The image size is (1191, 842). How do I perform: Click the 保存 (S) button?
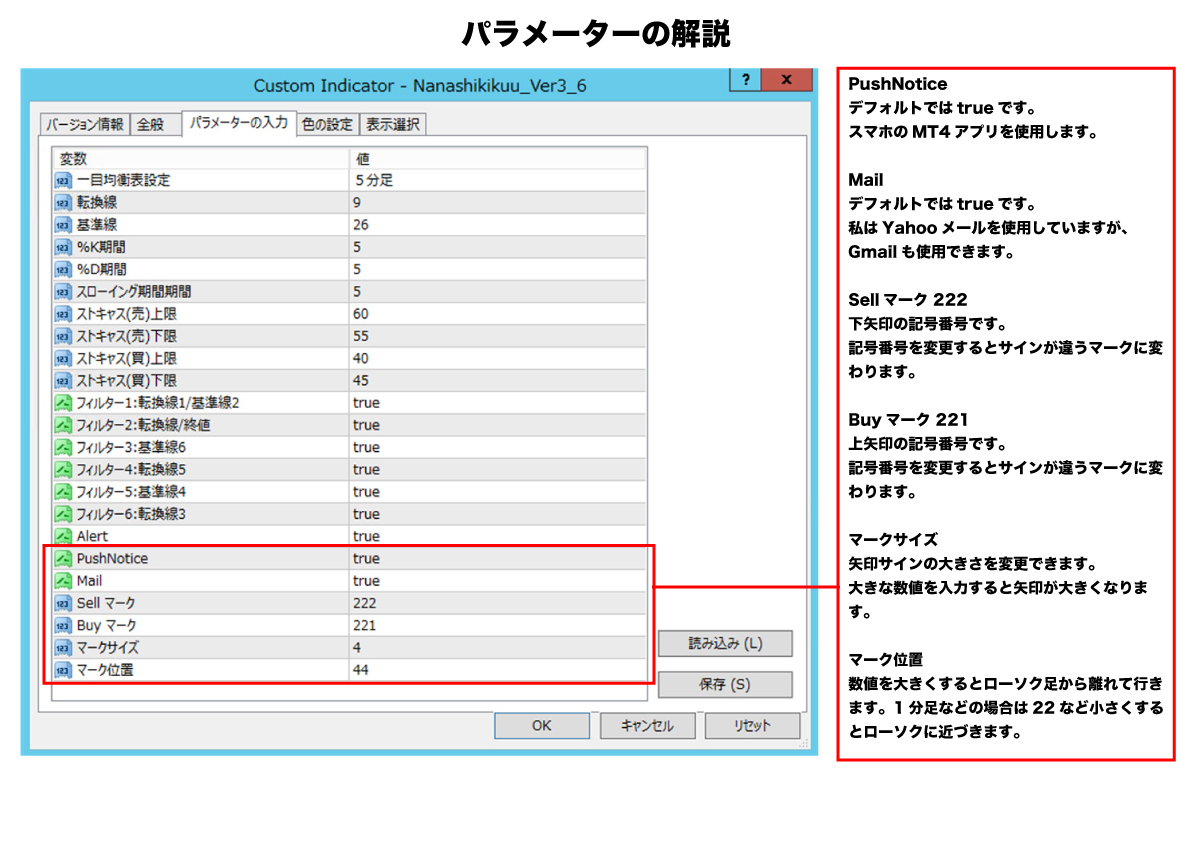[x=725, y=685]
